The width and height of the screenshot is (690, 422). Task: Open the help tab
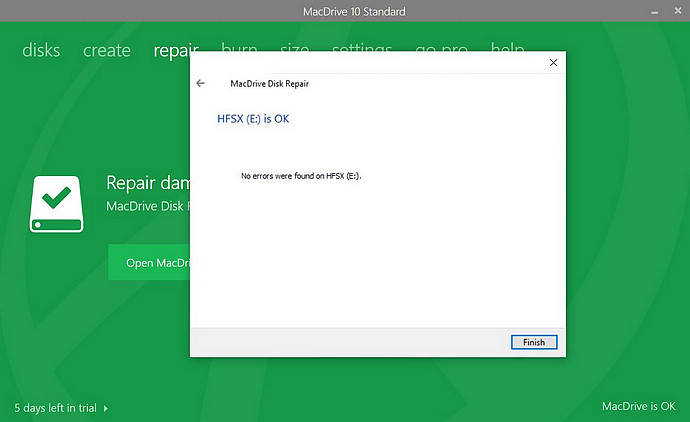507,47
